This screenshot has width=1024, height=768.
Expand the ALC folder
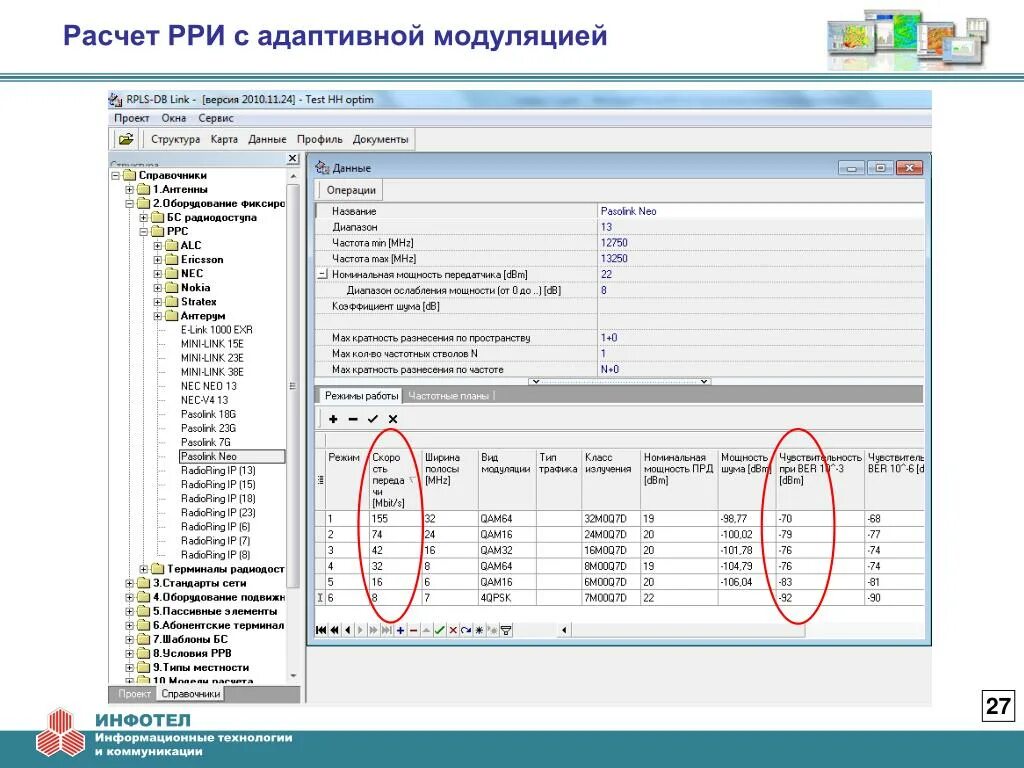pyautogui.click(x=157, y=246)
